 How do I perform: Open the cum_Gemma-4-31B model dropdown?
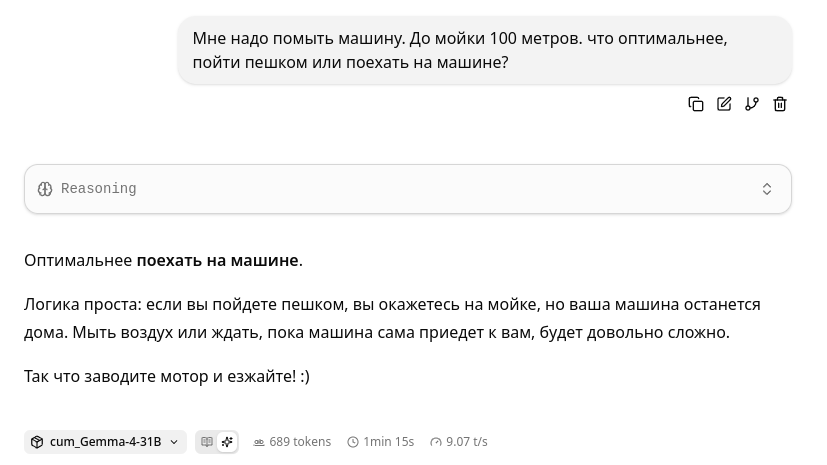click(x=105, y=442)
